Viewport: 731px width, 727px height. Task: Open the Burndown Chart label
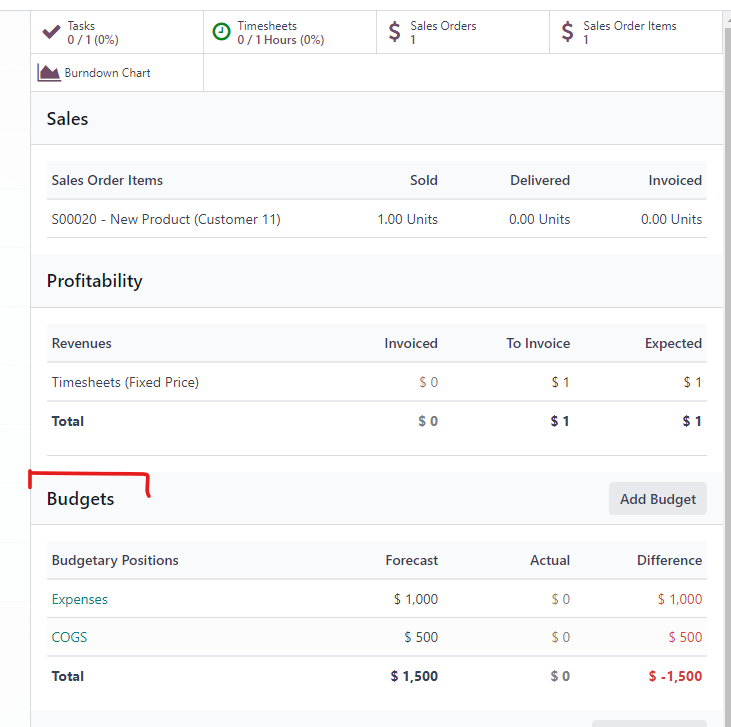[107, 73]
